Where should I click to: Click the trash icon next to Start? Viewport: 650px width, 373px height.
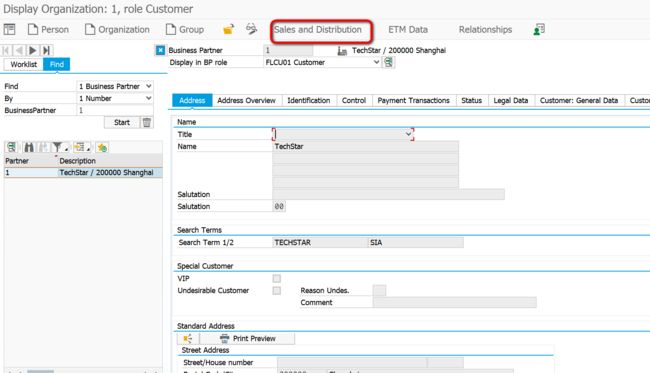click(x=147, y=122)
